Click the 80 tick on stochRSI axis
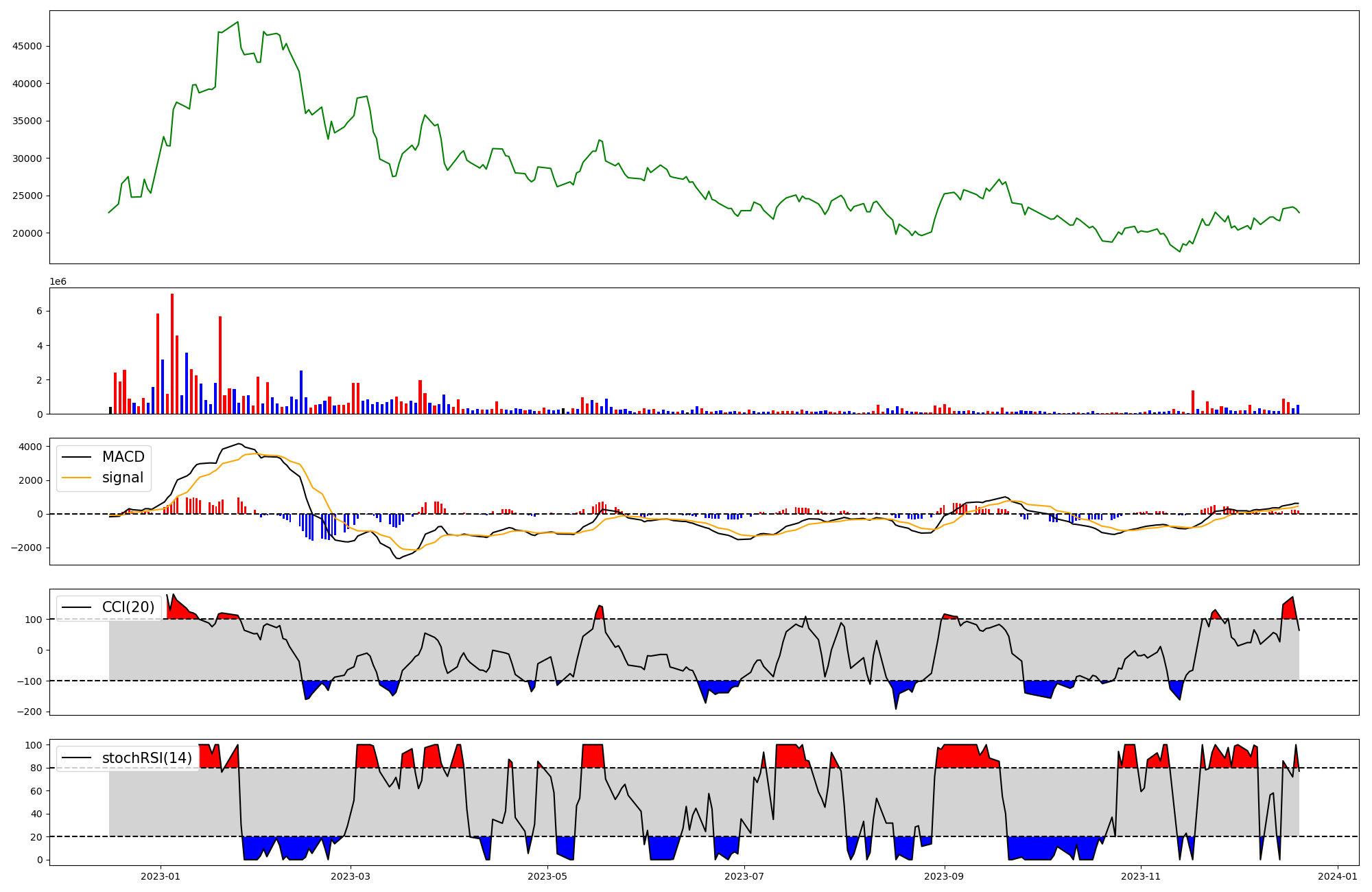This screenshot has width=1372, height=892. [36, 768]
